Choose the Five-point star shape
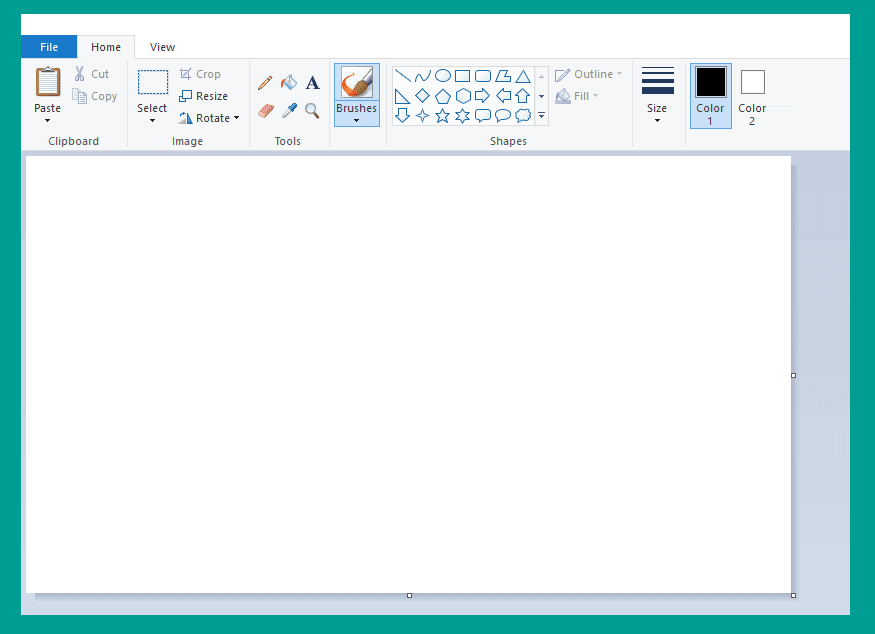875x634 pixels. pos(443,116)
